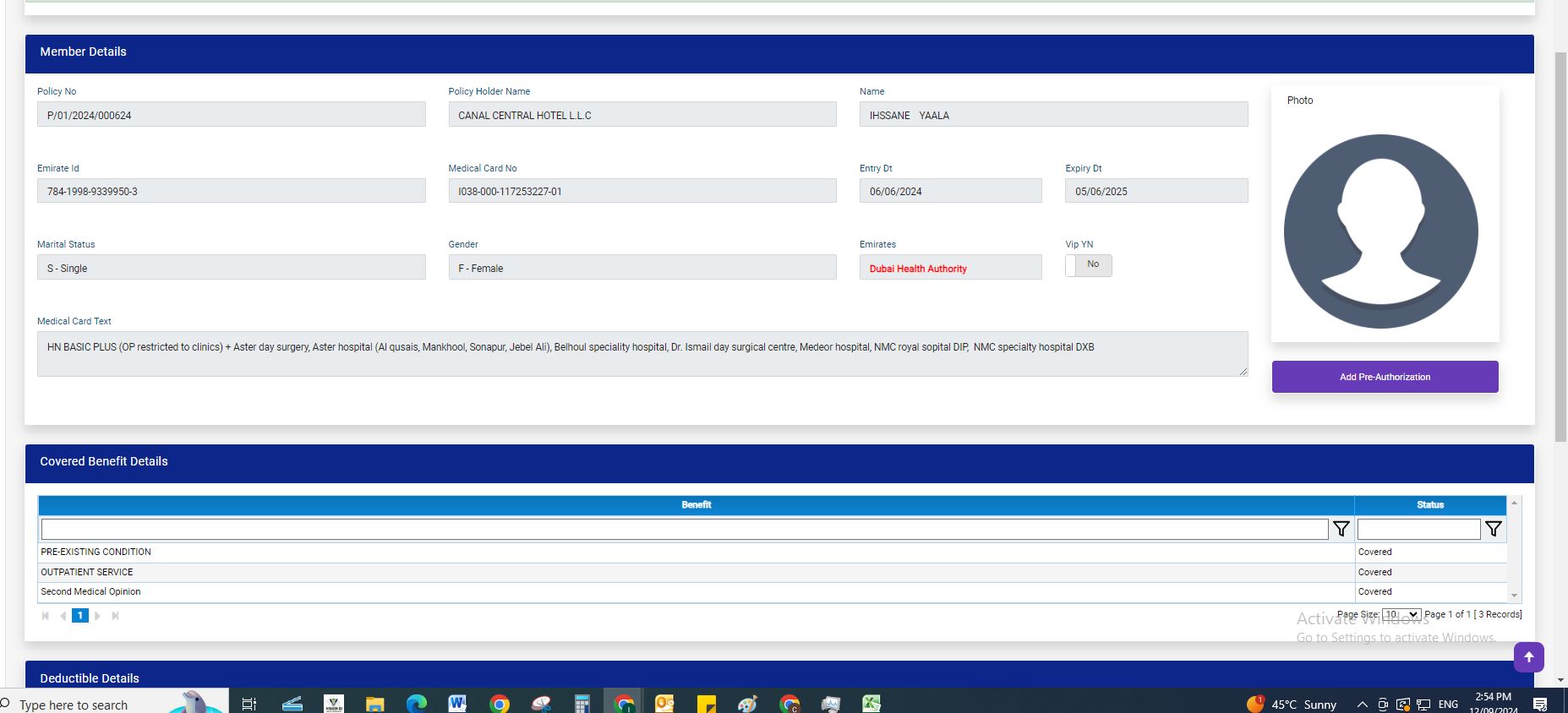This screenshot has width=1568, height=713.
Task: Click the Covered Benefit Details section header
Action: tap(779, 464)
